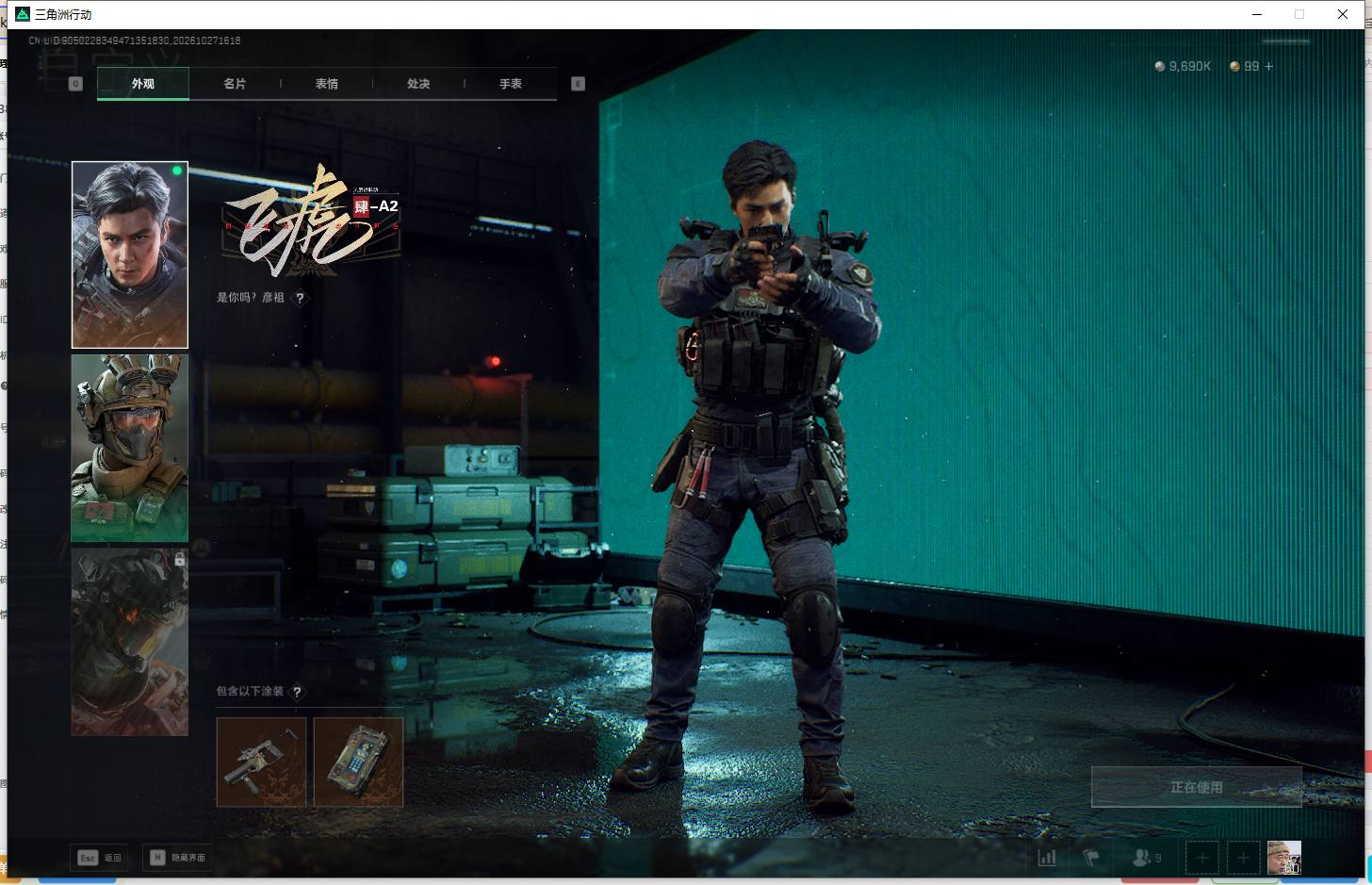The image size is (1372, 885).
Task: Close the 三角洲行动 window
Action: pyautogui.click(x=1343, y=14)
